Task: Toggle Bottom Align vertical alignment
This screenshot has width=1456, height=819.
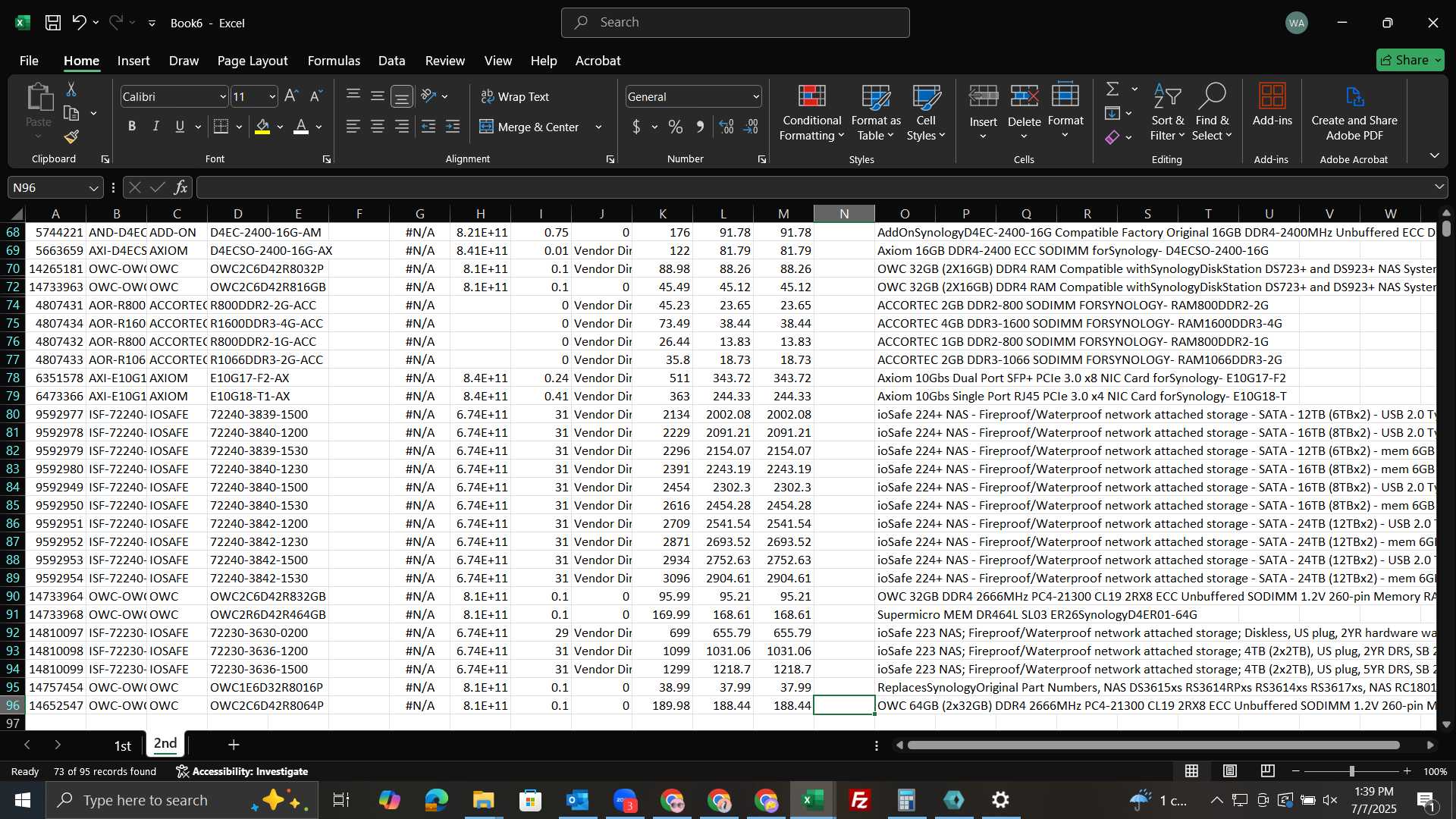Action: (402, 96)
